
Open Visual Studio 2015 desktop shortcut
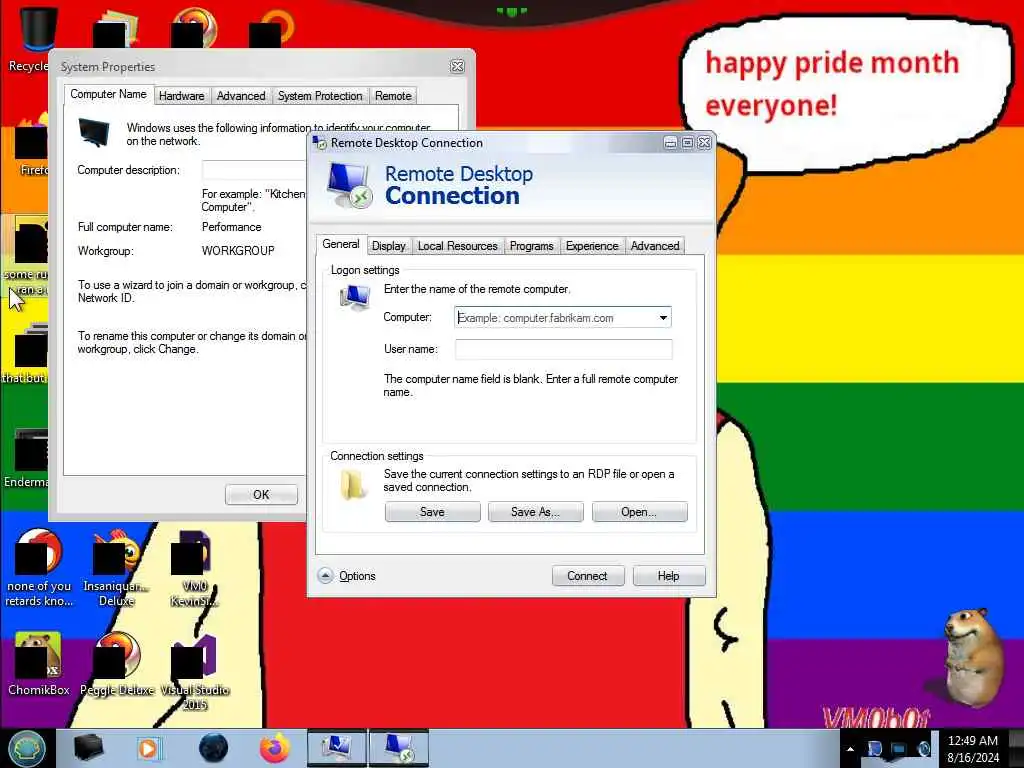(x=195, y=672)
